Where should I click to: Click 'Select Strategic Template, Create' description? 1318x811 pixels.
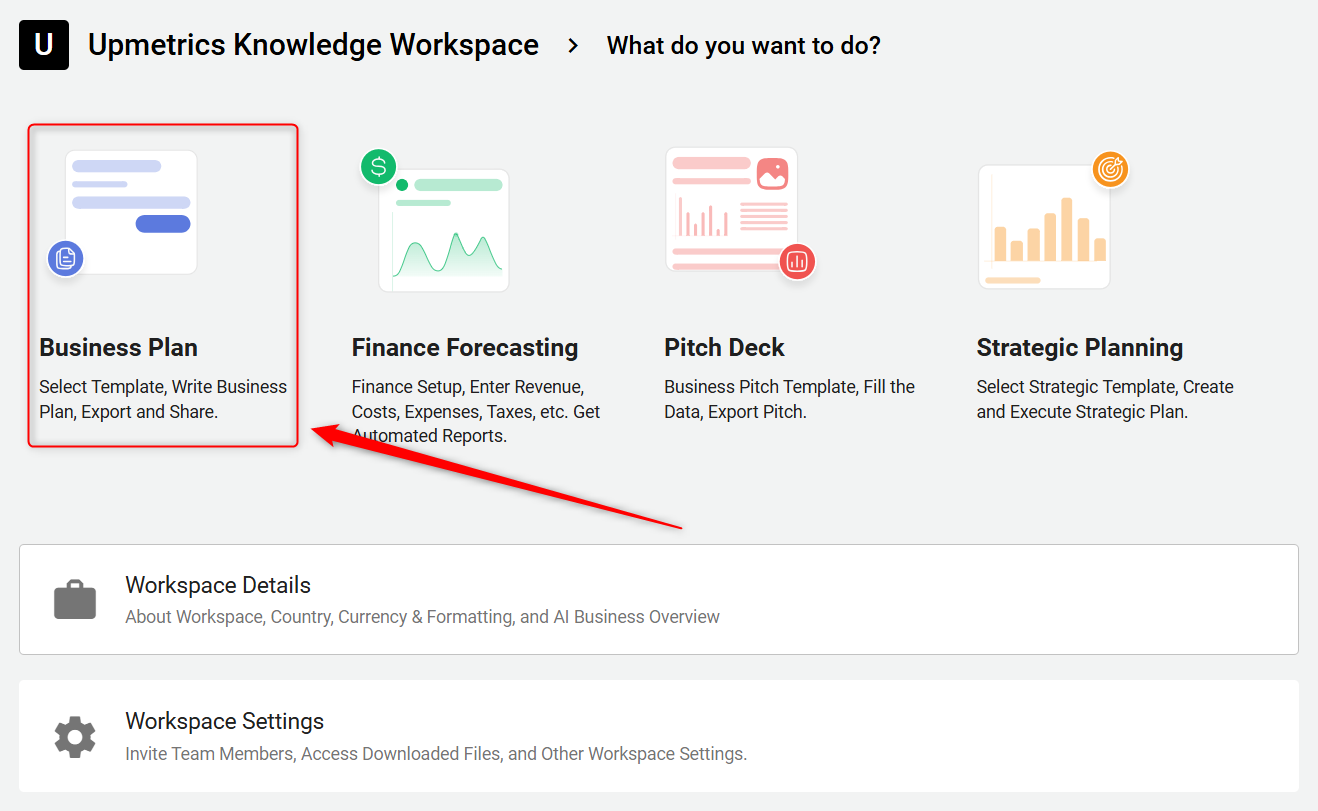(1105, 399)
